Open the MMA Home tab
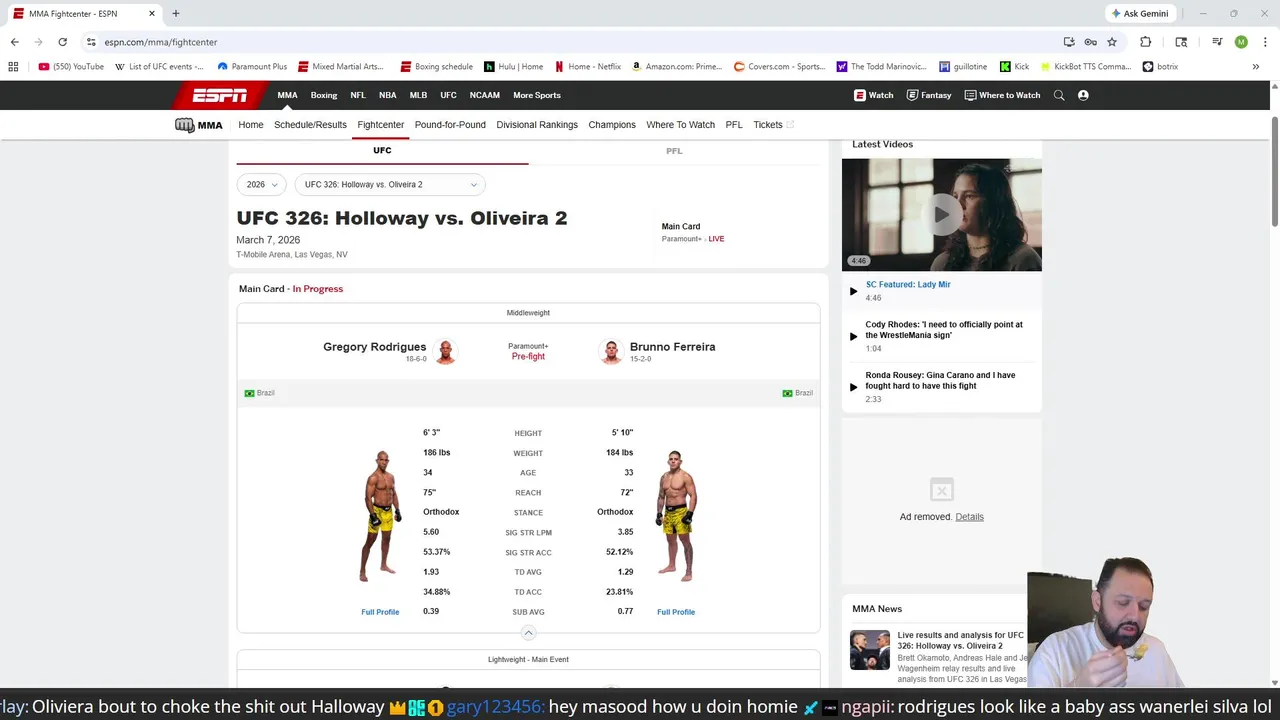Screen dimensions: 1280x720 point(251,125)
